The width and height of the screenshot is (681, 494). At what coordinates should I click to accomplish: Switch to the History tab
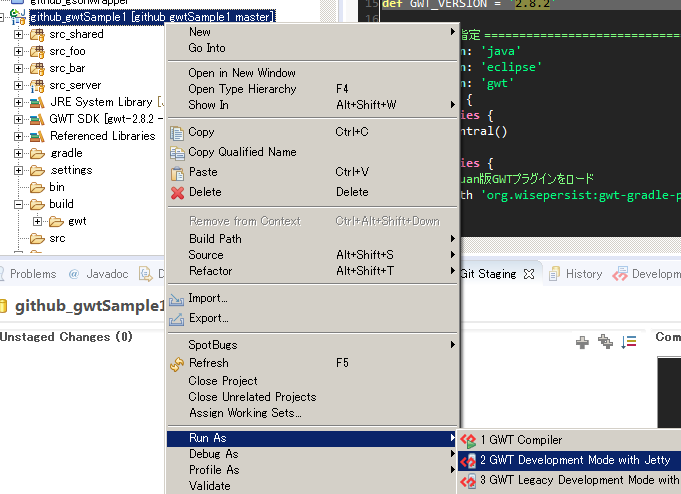tap(576, 274)
